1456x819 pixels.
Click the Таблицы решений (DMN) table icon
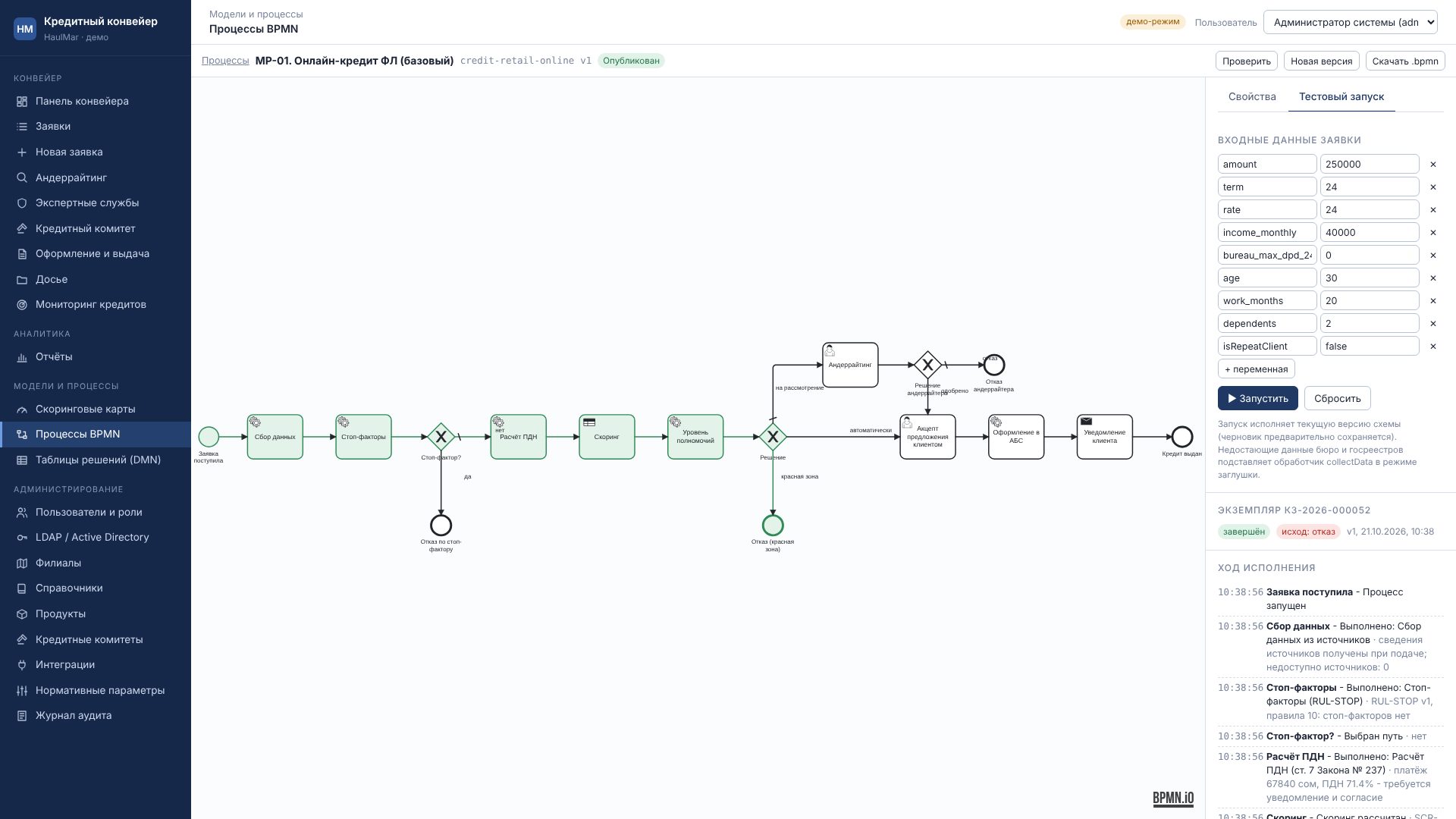tap(22, 460)
